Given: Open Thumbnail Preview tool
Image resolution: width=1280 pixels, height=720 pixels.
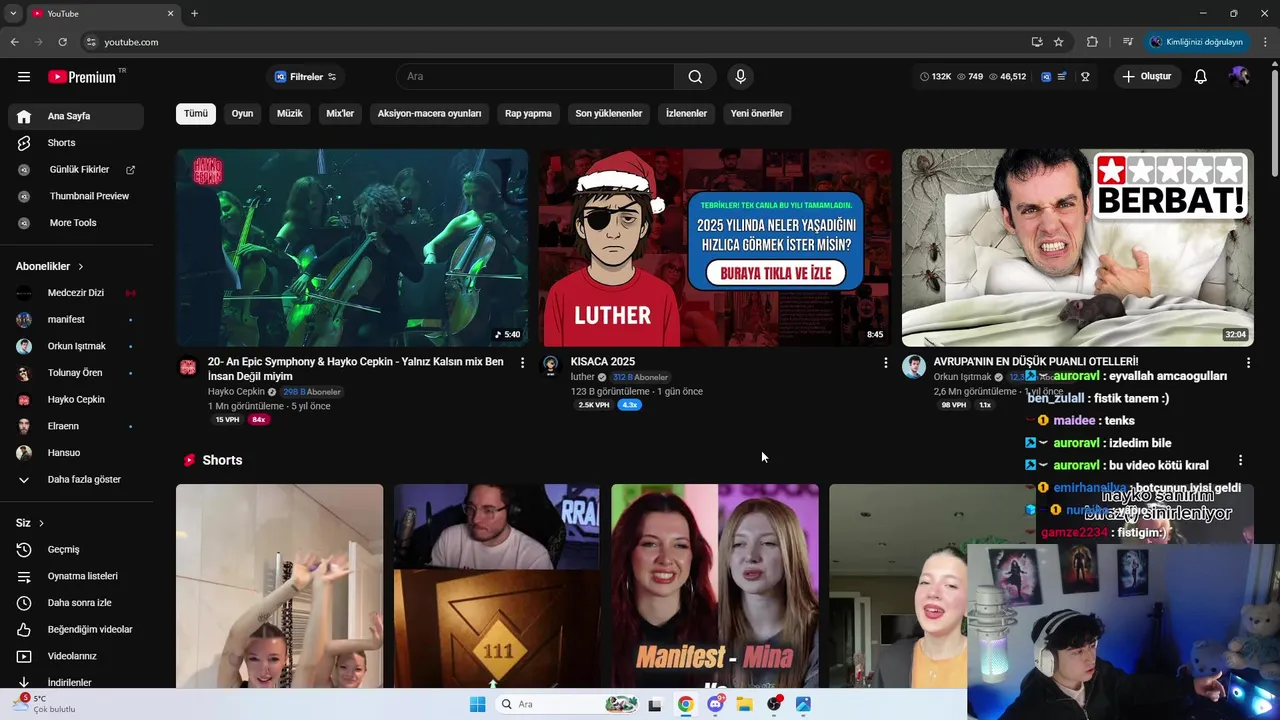Looking at the screenshot, I should pyautogui.click(x=76, y=196).
